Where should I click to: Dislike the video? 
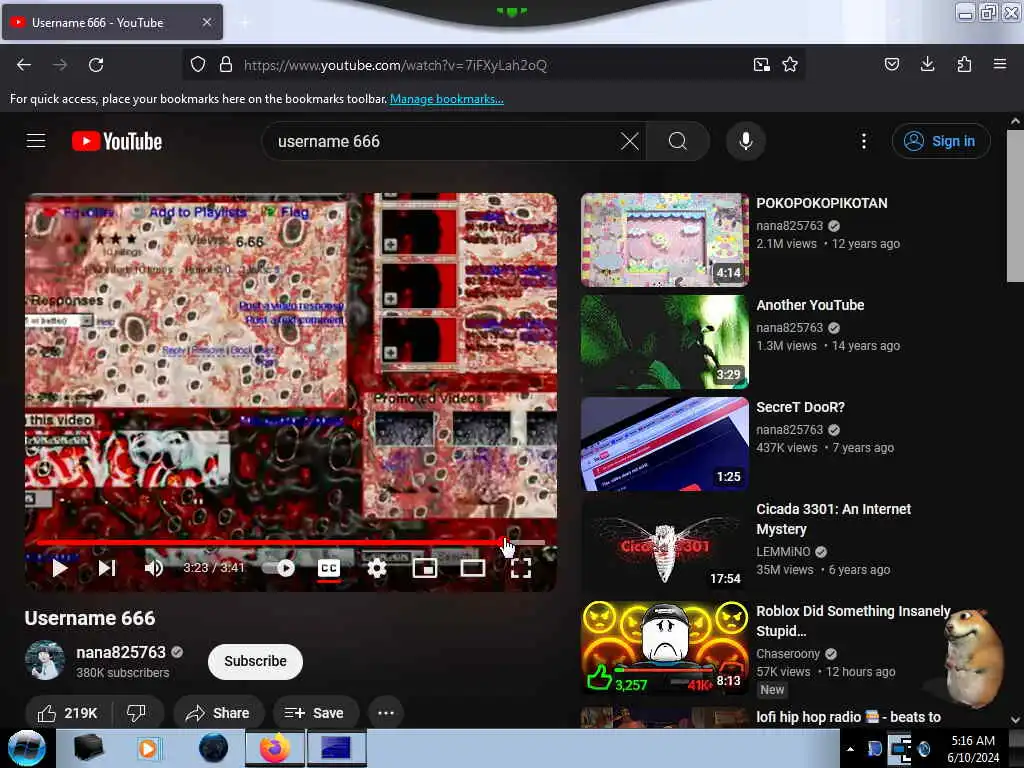point(136,713)
